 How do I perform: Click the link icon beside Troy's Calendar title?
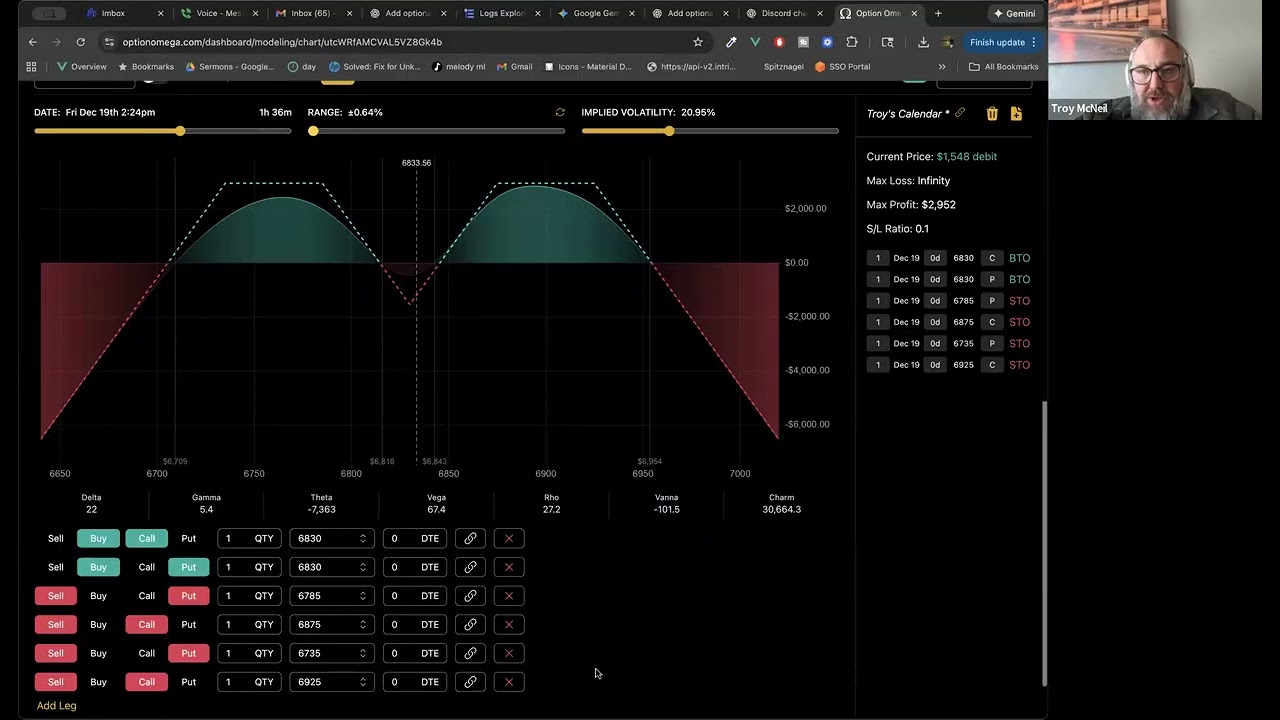point(960,113)
